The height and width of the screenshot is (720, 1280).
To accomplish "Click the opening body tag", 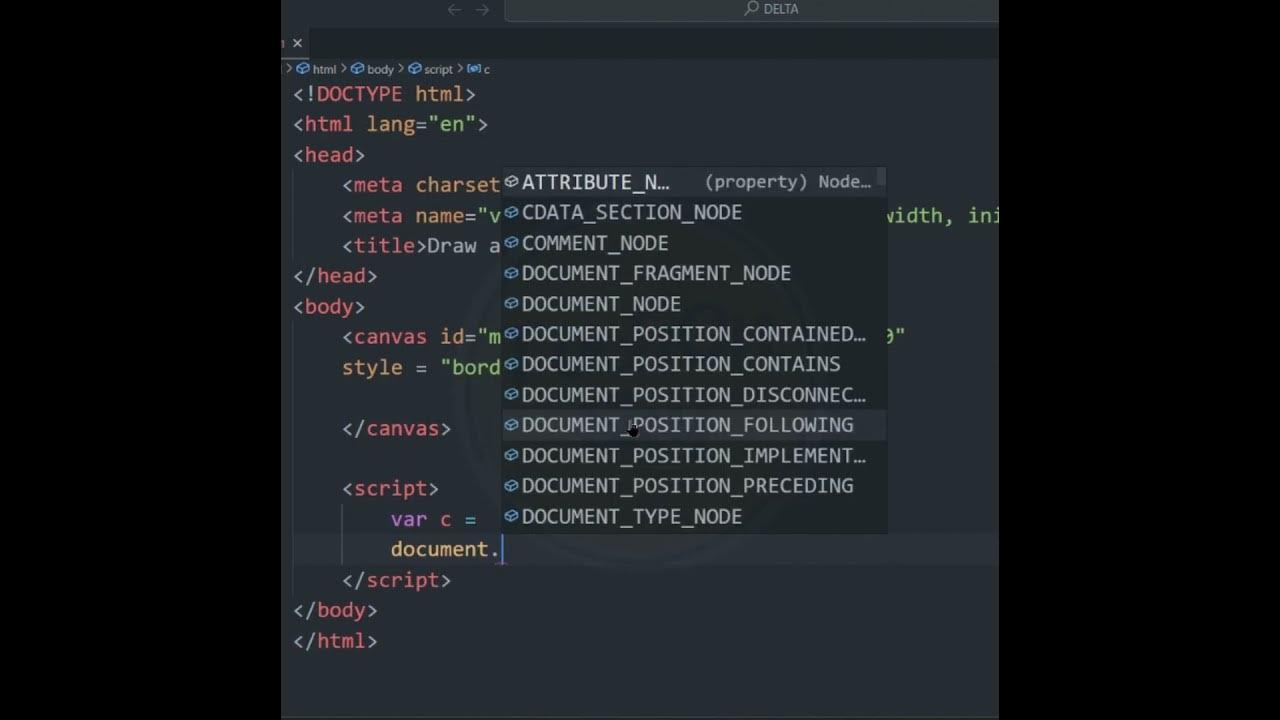I will [329, 307].
